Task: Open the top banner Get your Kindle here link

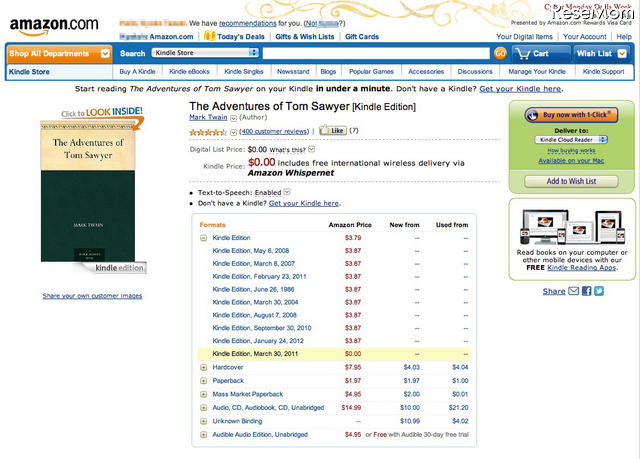Action: (520, 89)
